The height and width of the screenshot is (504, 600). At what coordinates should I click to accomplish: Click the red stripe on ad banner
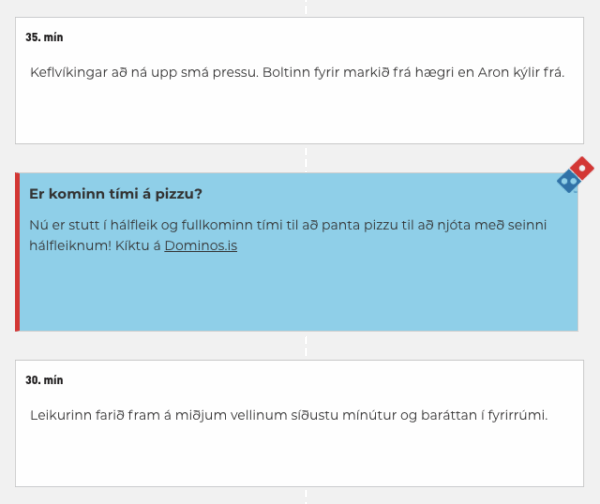(17, 252)
